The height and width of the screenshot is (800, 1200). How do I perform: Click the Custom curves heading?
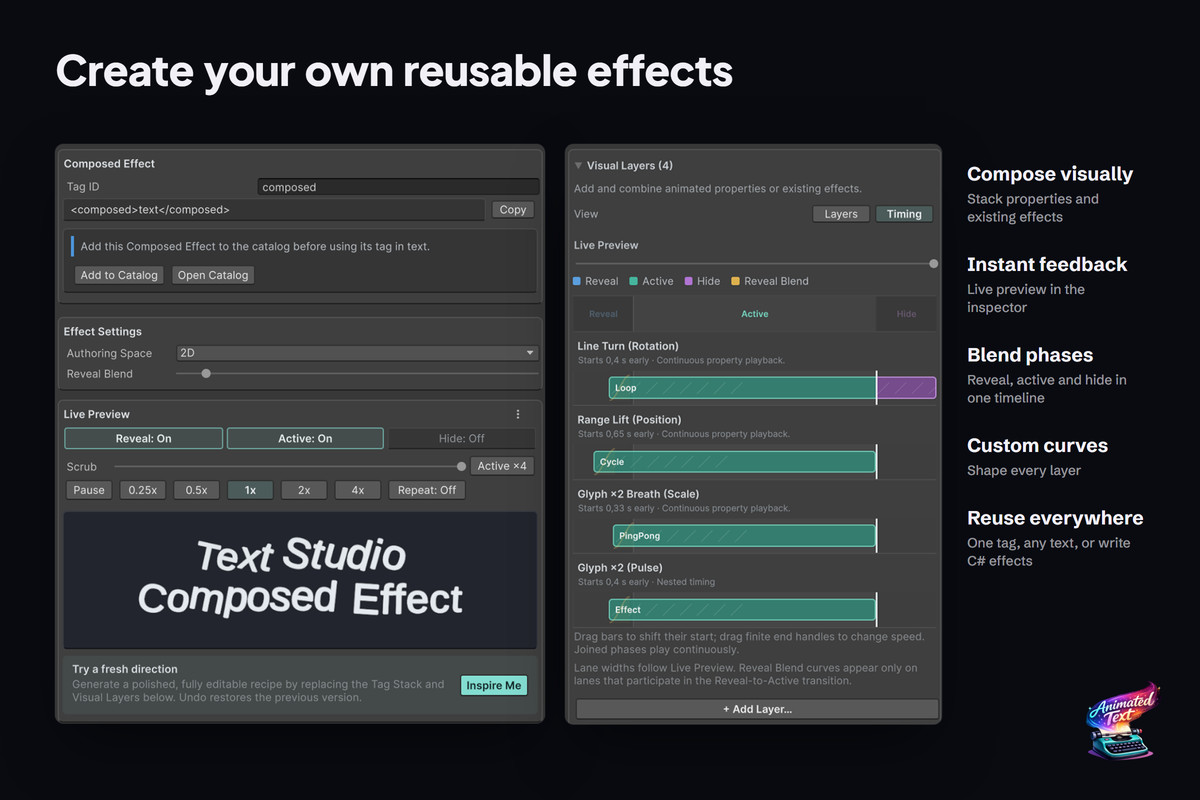pyautogui.click(x=1038, y=446)
